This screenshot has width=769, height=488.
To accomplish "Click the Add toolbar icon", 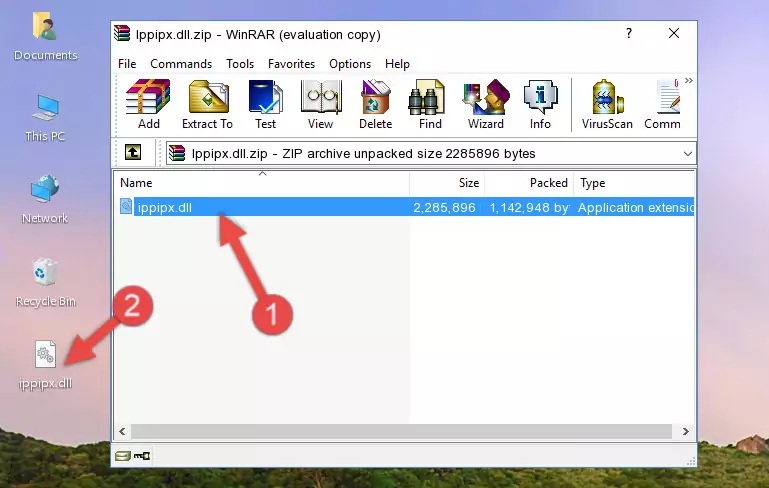I will point(148,104).
